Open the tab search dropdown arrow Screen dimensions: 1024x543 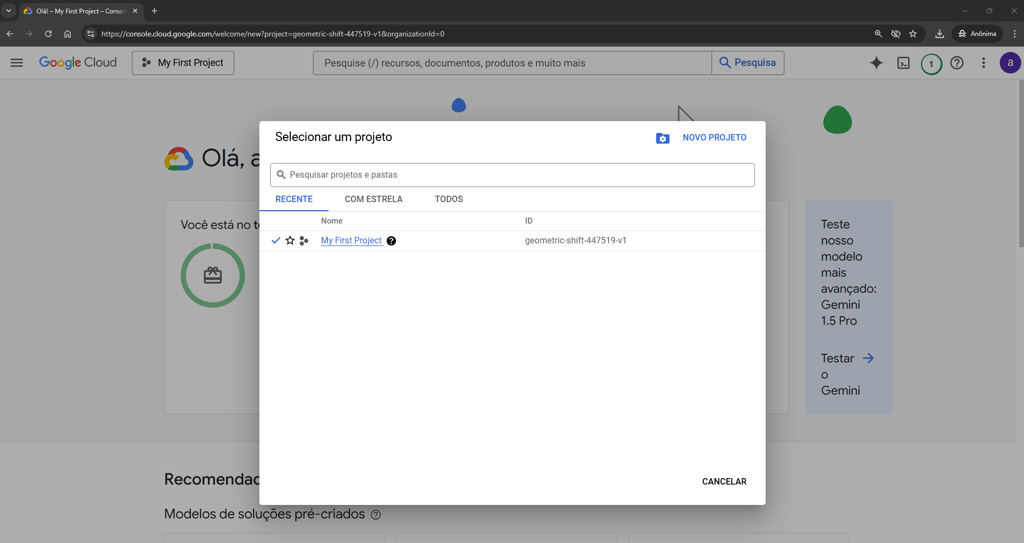pyautogui.click(x=8, y=11)
